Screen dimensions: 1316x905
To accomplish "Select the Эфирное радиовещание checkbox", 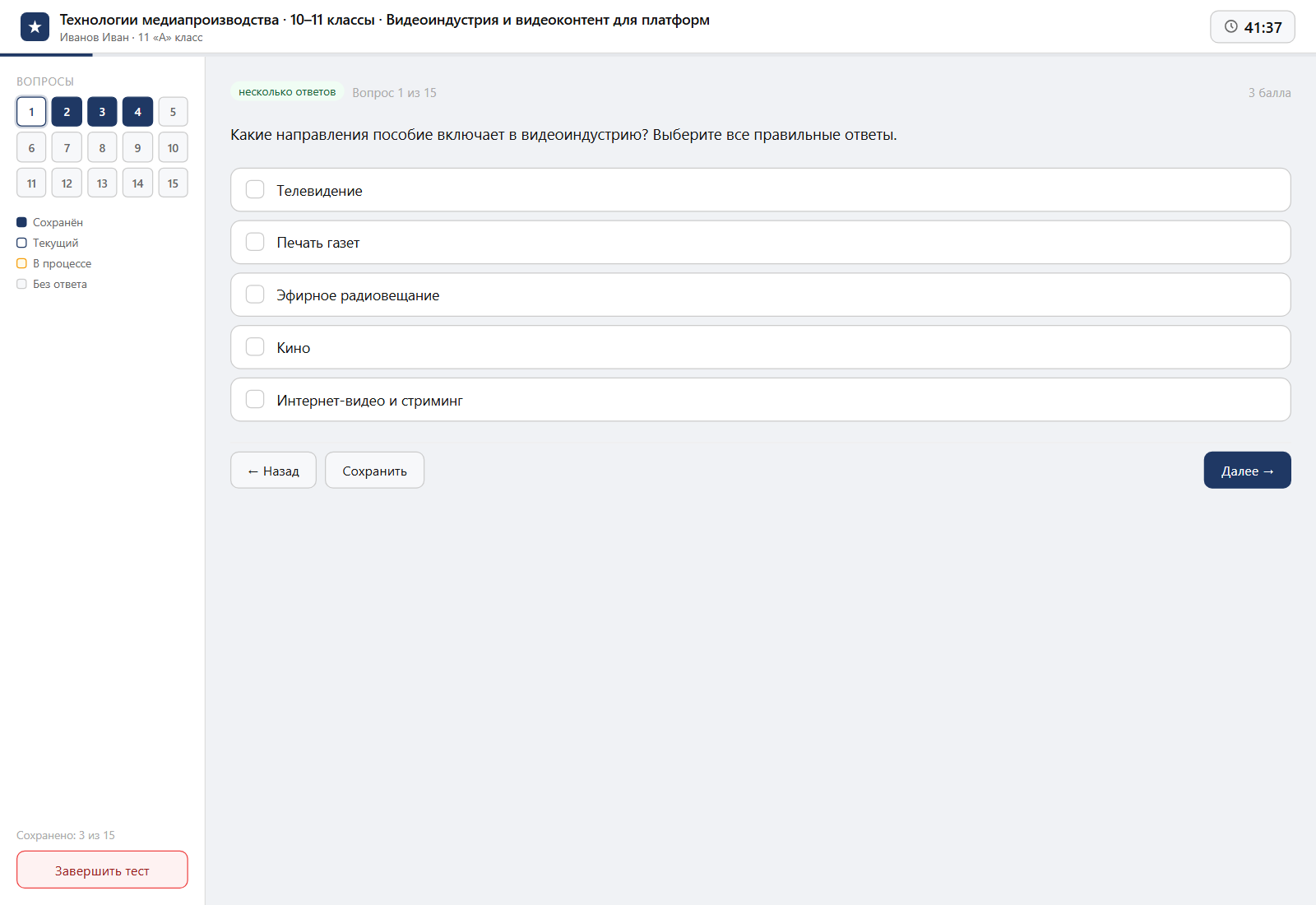I will (255, 295).
